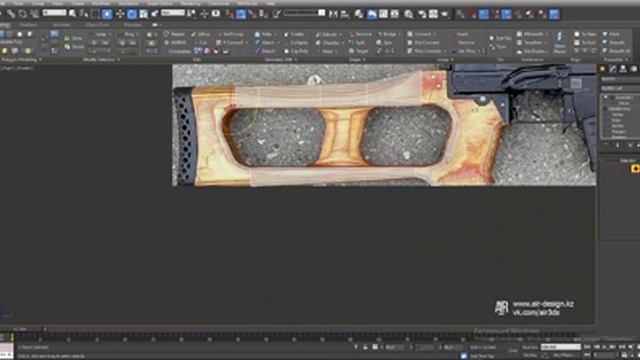
Task: Activate the Select and Rotate tool
Action: pos(132,14)
